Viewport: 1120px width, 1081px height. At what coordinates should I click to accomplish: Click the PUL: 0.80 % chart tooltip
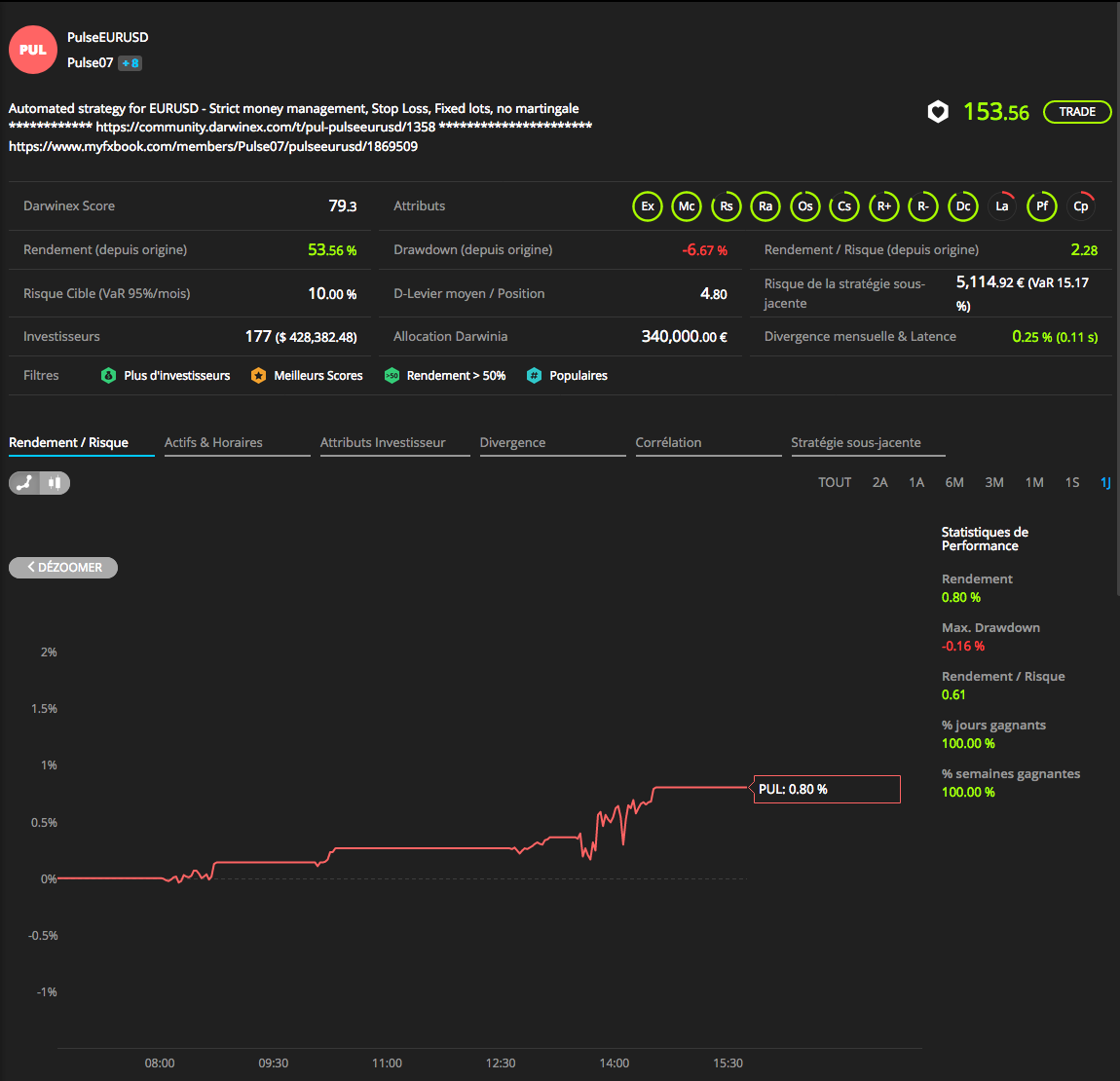pyautogui.click(x=827, y=789)
